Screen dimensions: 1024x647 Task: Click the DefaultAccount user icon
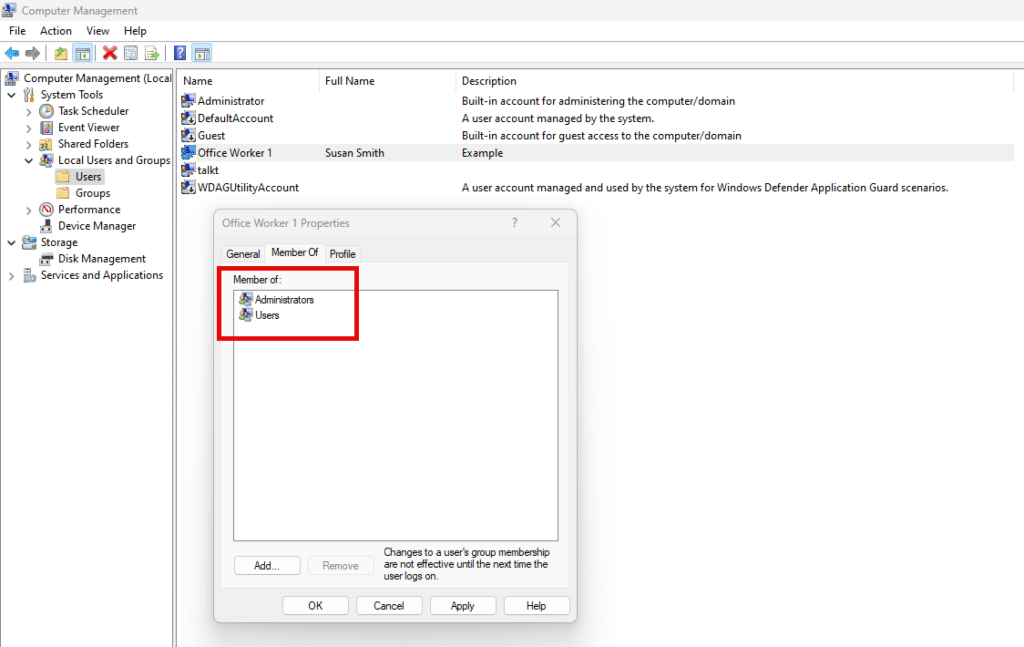(188, 118)
